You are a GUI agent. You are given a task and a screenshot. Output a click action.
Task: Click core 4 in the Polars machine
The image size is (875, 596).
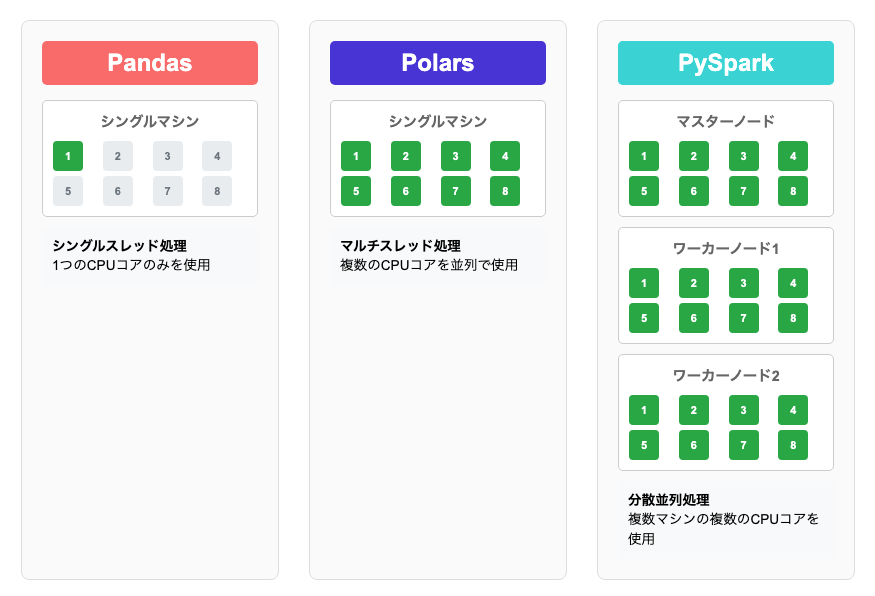tap(505, 156)
